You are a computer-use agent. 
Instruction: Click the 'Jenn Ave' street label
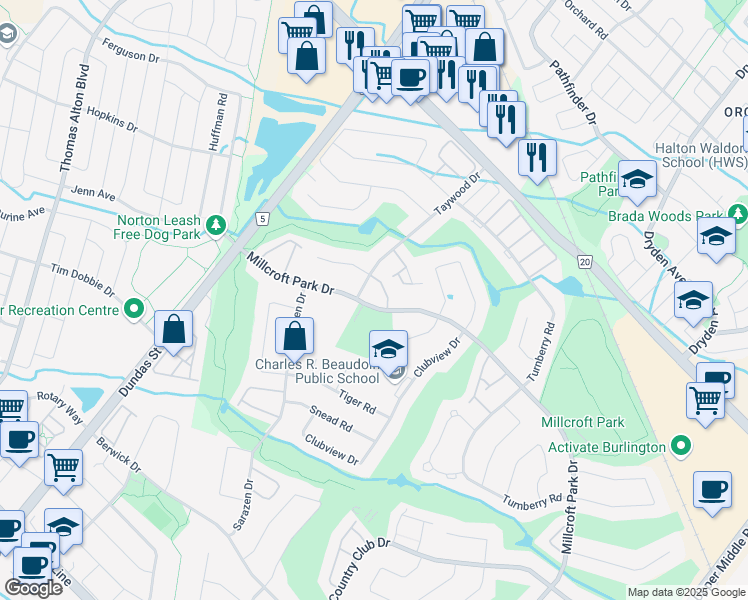coord(93,193)
